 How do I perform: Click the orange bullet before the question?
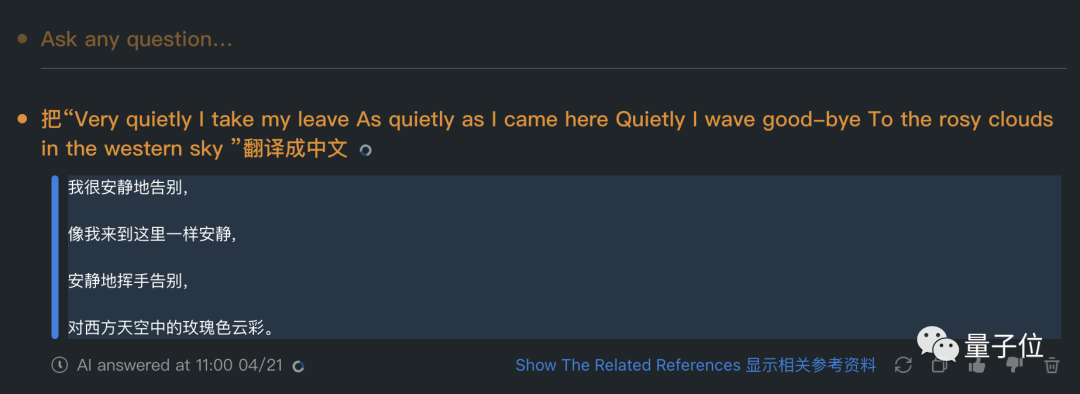tap(23, 120)
